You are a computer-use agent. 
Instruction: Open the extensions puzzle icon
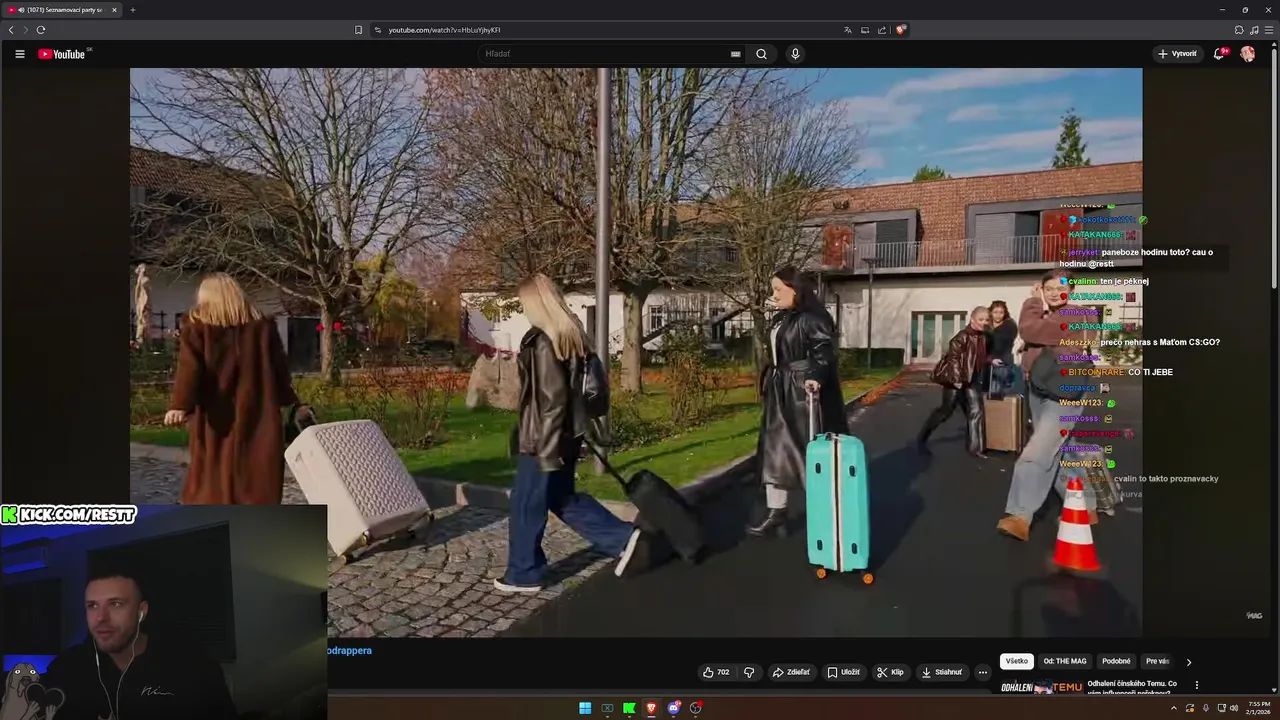(1239, 30)
